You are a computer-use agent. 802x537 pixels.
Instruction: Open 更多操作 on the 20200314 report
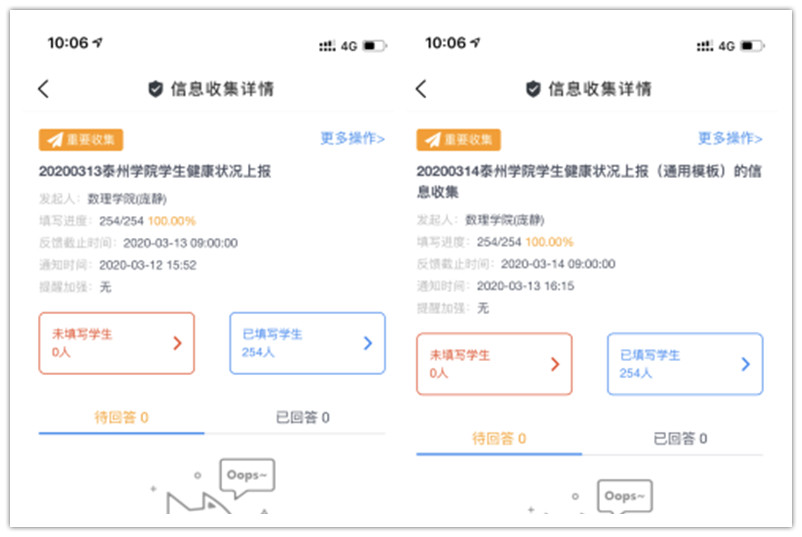[730, 139]
